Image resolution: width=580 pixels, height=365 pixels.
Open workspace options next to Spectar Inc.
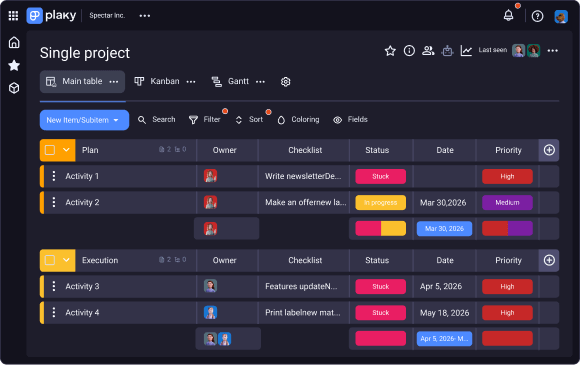(145, 16)
